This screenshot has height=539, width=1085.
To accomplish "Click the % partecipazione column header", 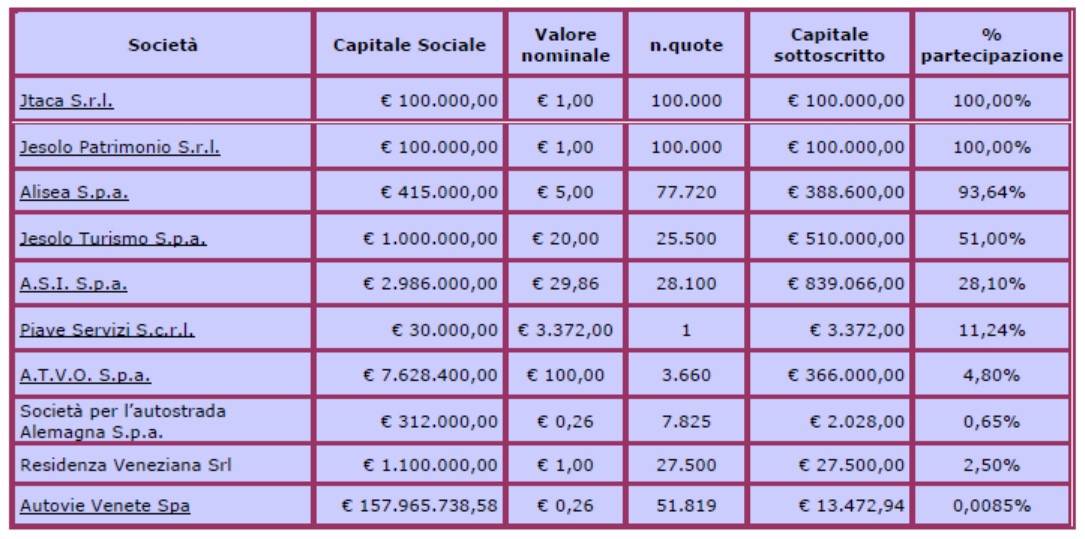I will pyautogui.click(x=992, y=45).
